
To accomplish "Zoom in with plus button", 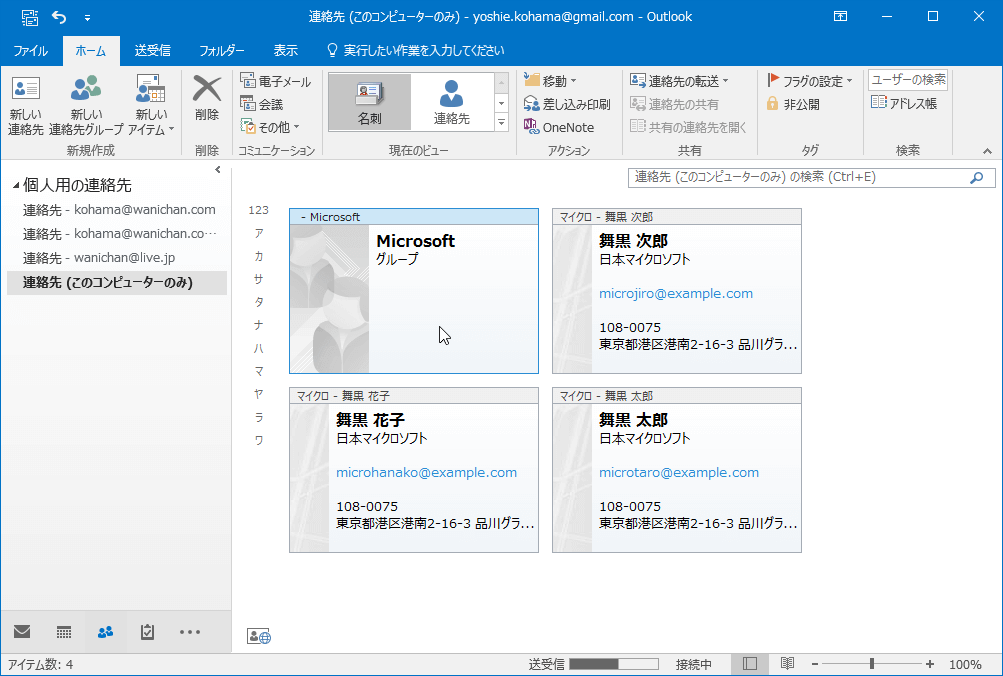I will tap(929, 664).
